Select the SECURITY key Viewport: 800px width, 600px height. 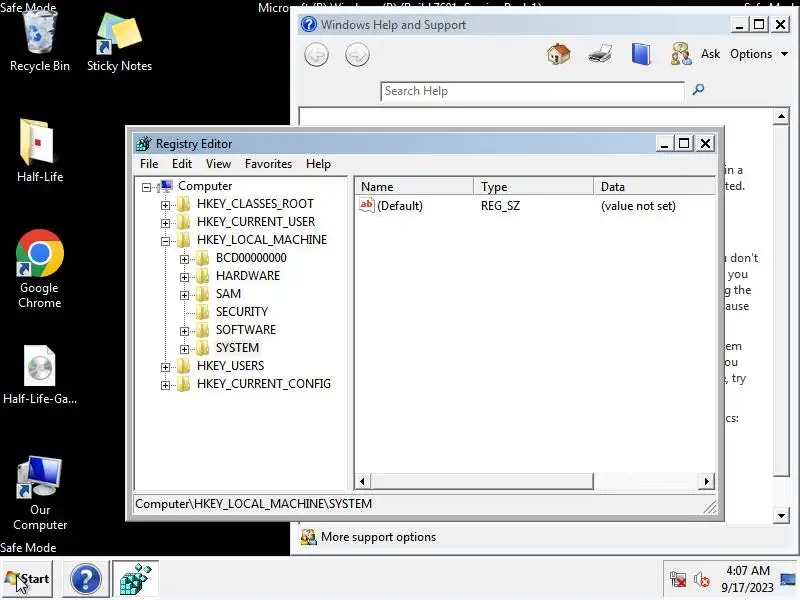click(x=241, y=312)
